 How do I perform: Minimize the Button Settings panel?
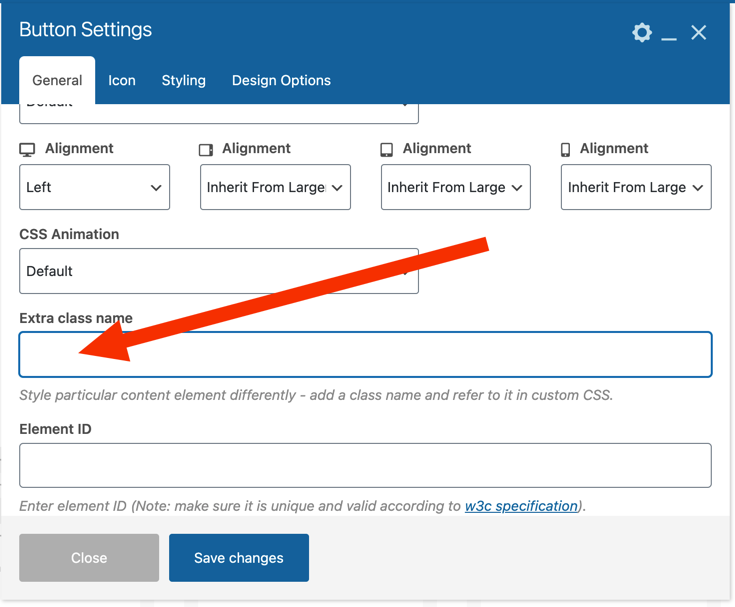pos(669,34)
